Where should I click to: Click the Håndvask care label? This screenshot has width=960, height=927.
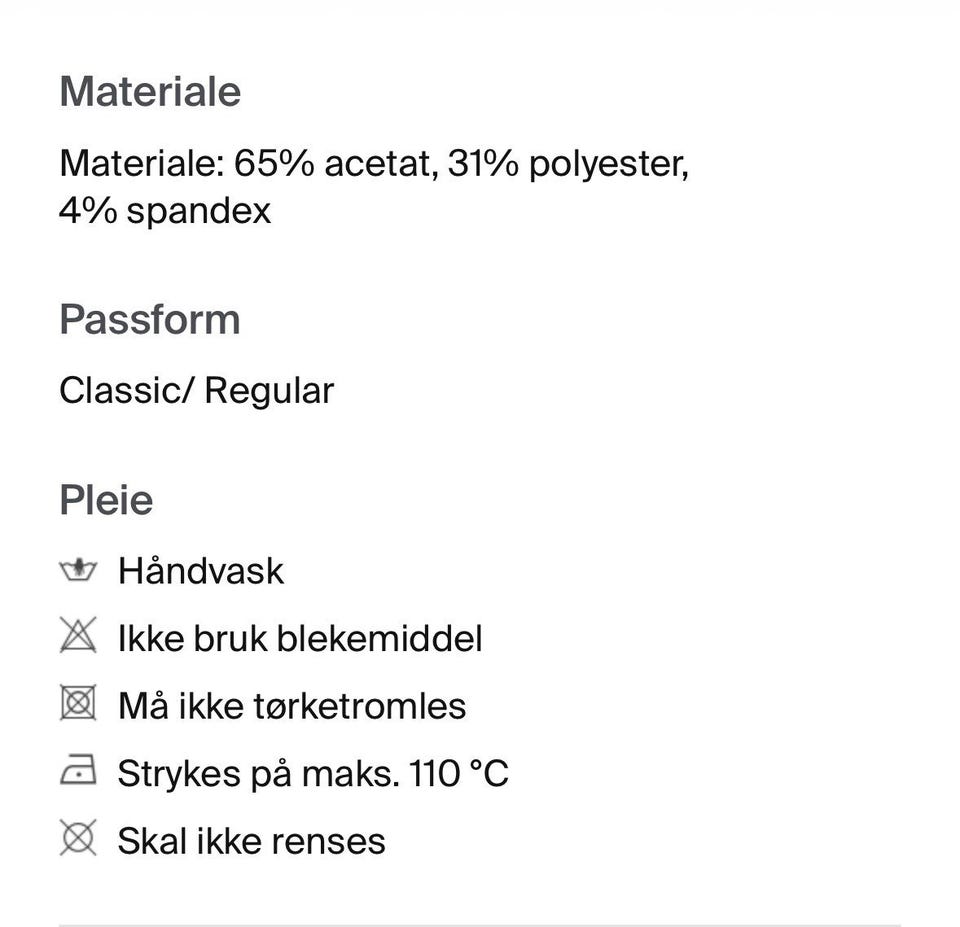[200, 571]
